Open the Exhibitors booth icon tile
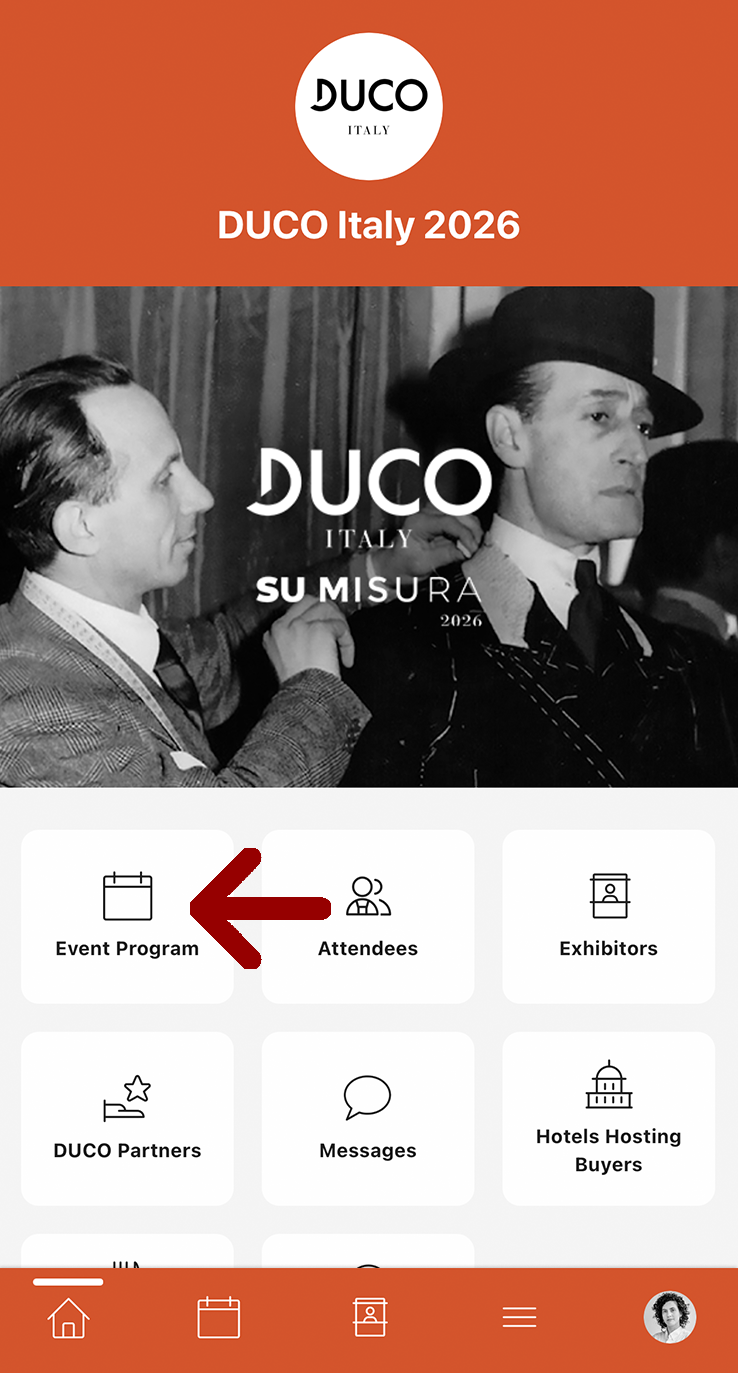 [608, 916]
